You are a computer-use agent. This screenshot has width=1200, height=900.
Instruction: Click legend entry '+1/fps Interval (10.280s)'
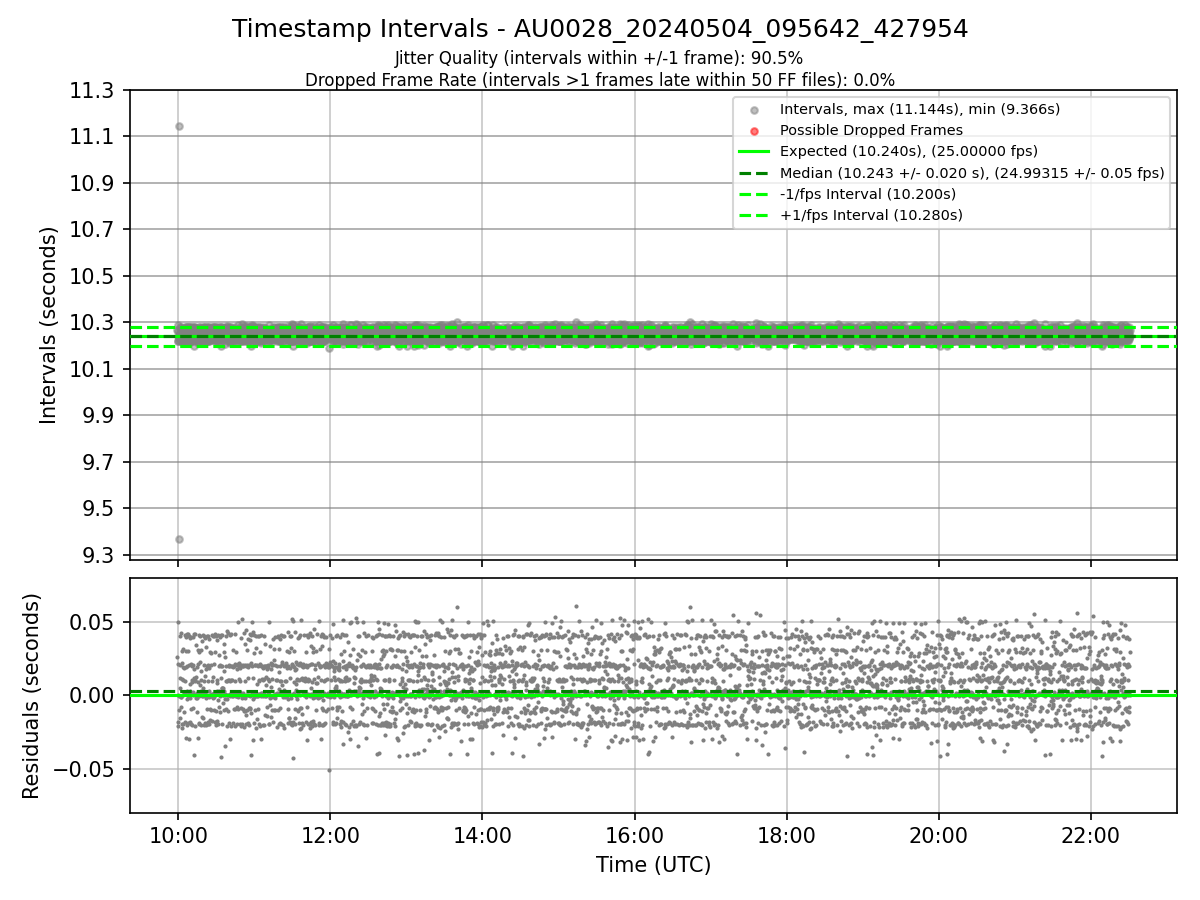(871, 215)
